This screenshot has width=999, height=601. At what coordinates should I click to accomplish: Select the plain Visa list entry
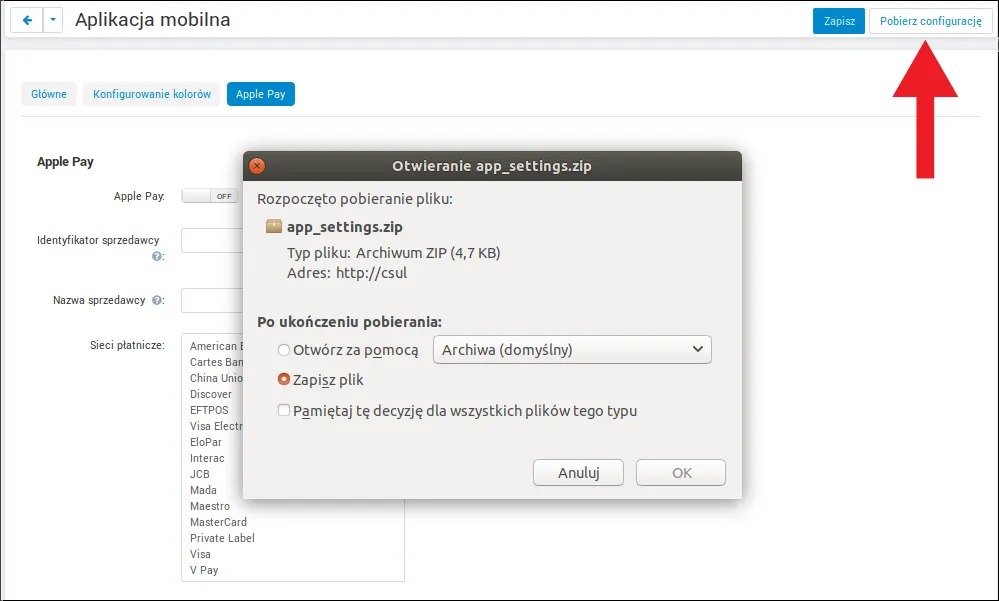[200, 554]
